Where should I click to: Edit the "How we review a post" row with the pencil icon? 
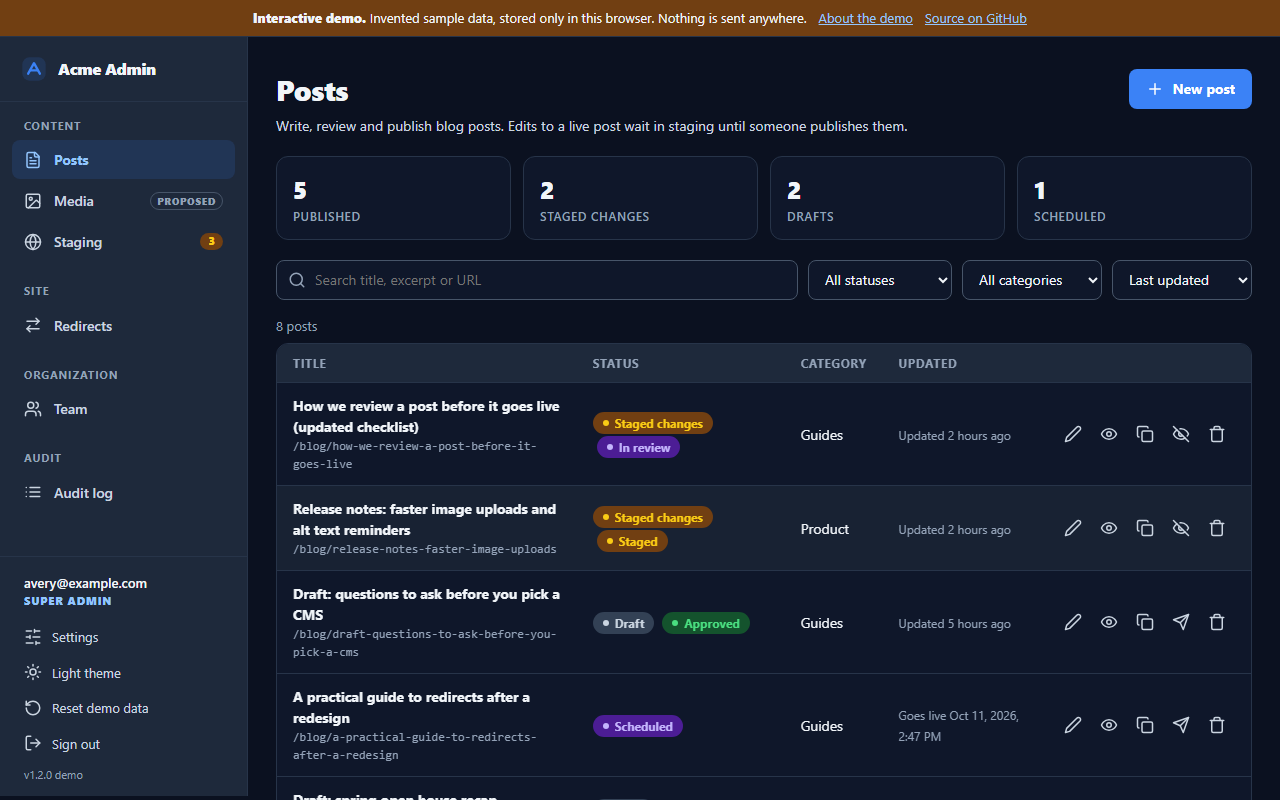(x=1073, y=434)
